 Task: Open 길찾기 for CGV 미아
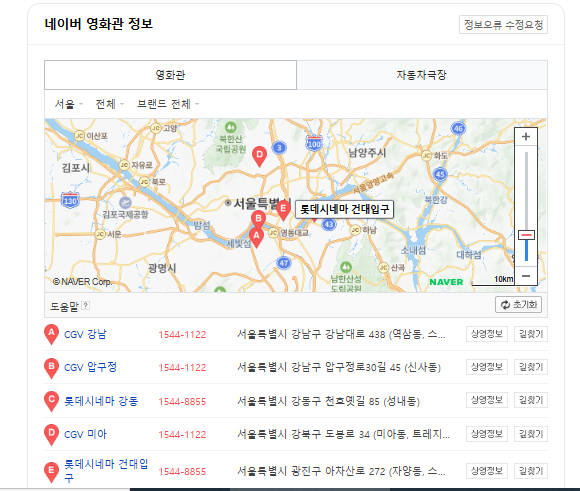click(x=531, y=434)
